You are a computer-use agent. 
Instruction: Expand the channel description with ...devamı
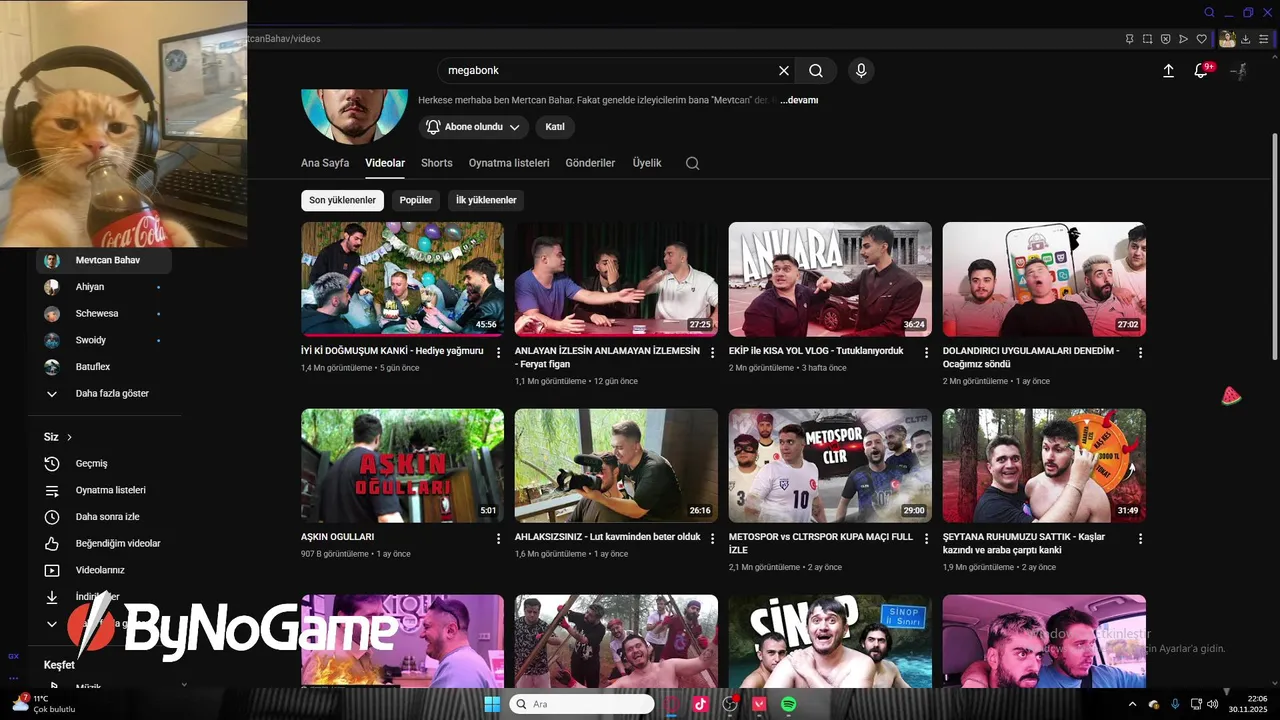[x=799, y=100]
